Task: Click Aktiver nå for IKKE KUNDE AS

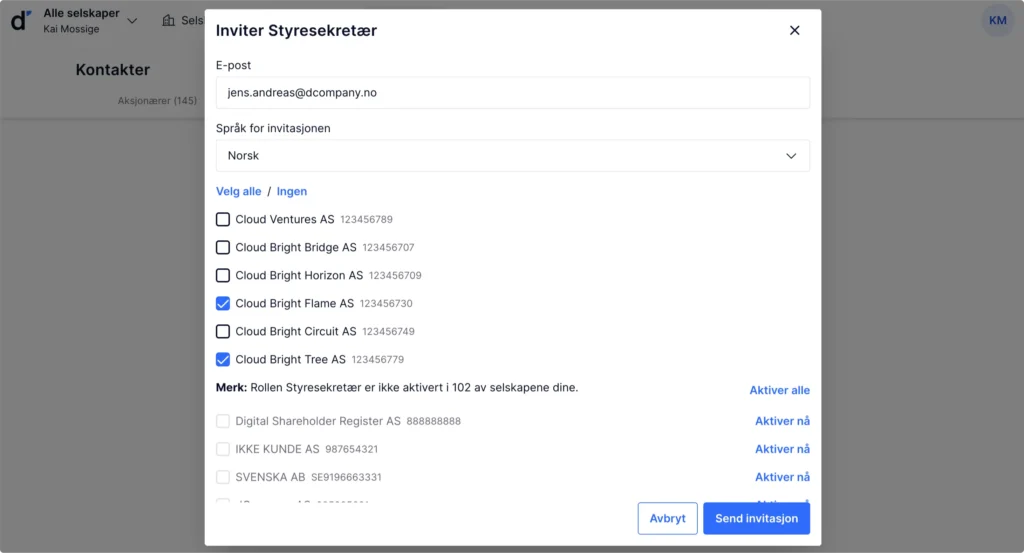Action: 782,449
